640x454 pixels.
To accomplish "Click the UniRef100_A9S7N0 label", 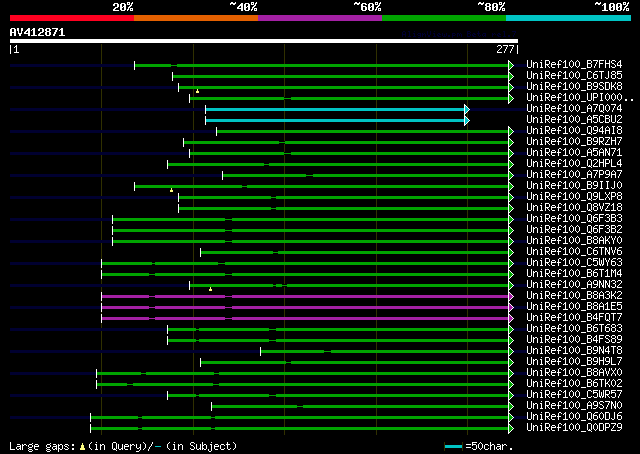I will click(574, 406).
